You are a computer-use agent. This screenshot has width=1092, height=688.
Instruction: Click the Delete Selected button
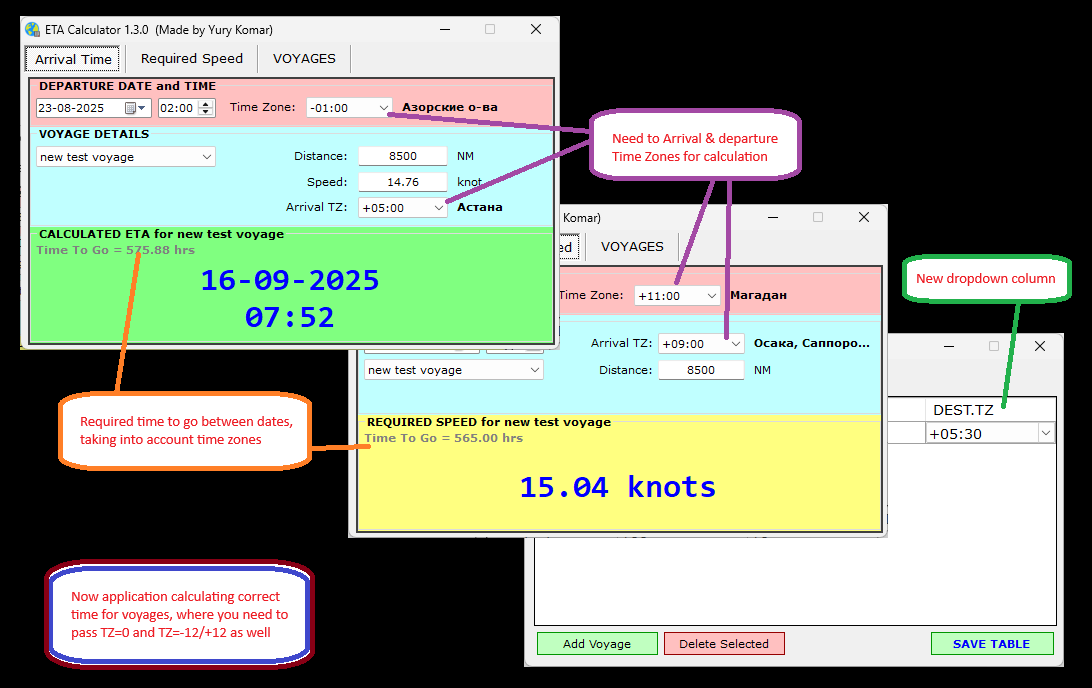point(724,644)
